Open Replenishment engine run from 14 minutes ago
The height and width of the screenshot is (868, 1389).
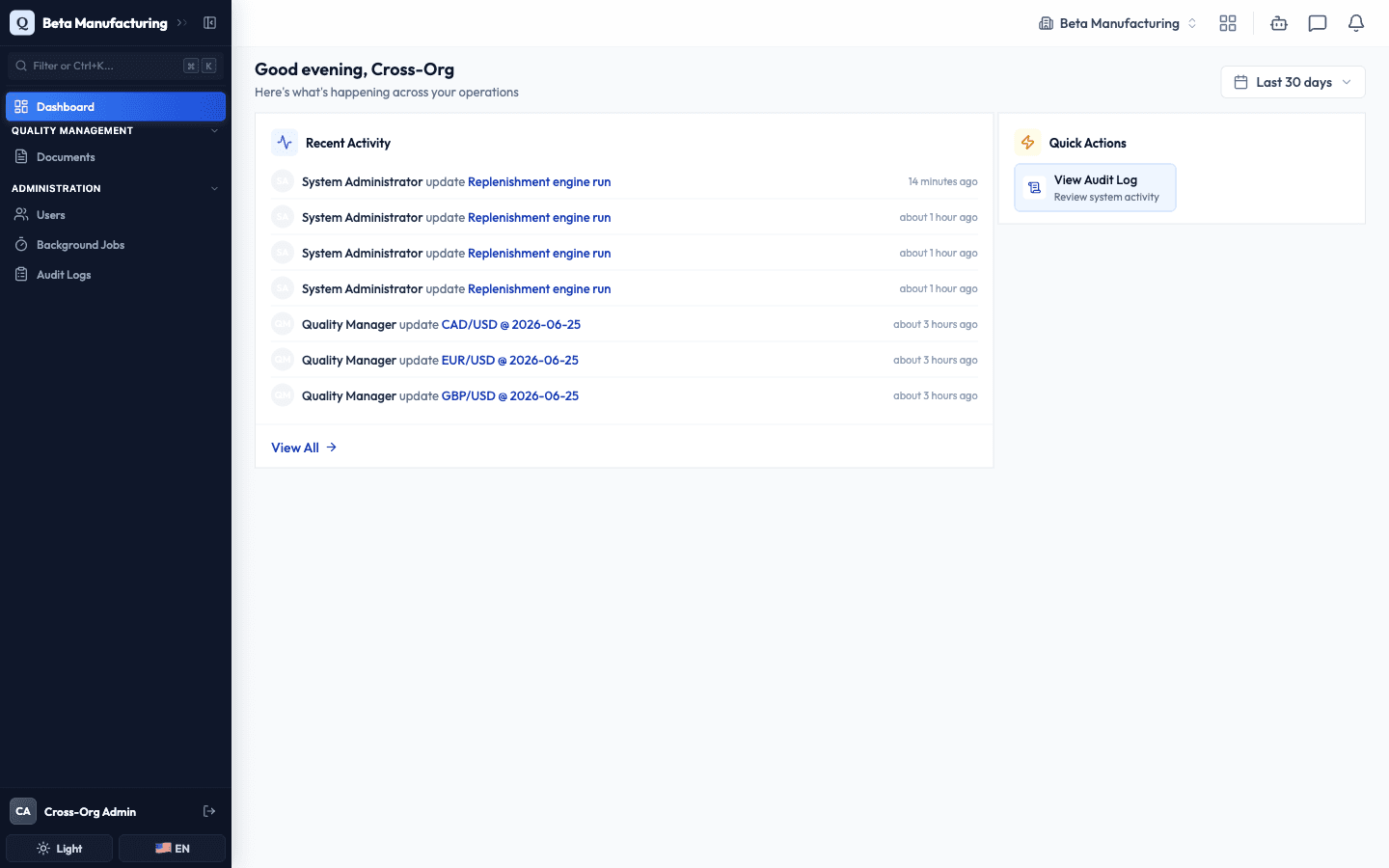pyautogui.click(x=539, y=181)
